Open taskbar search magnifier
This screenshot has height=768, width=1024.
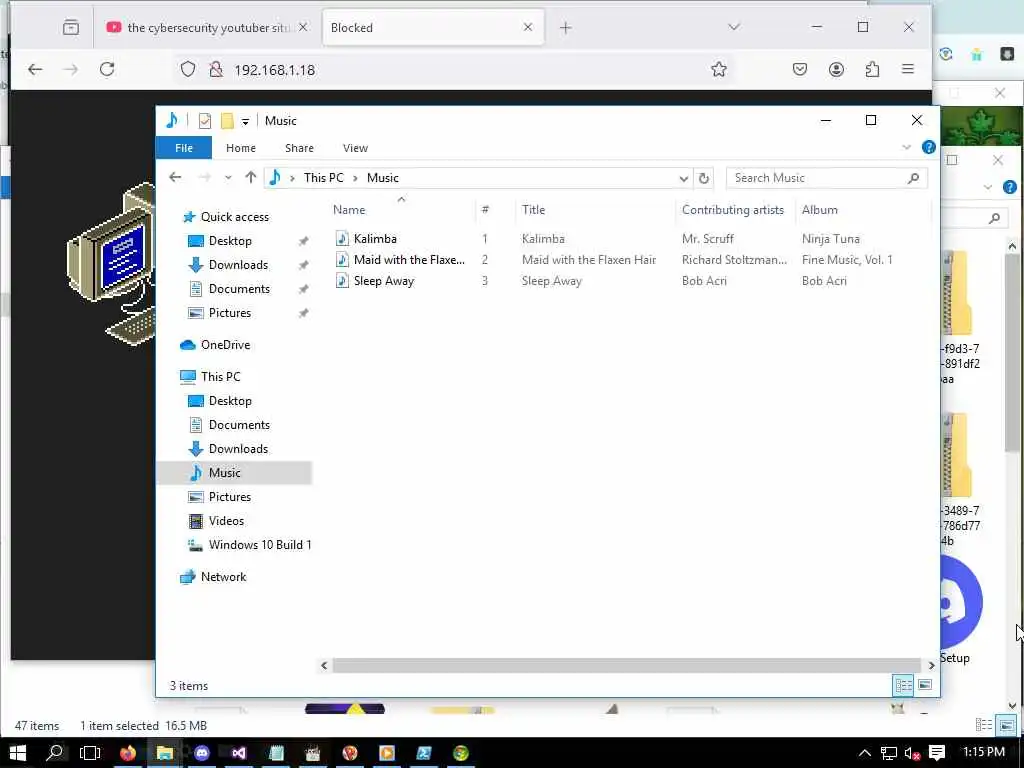point(55,753)
